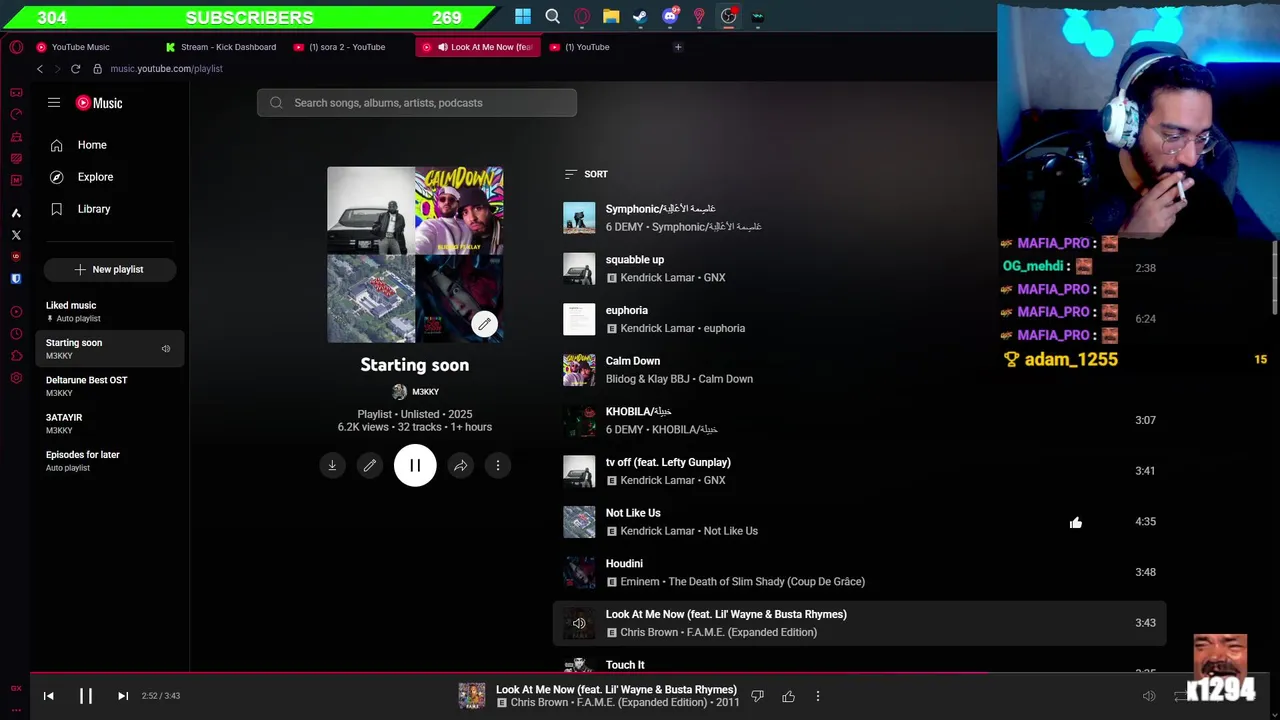Open Opera sidebar settings gear
The image size is (1280, 720).
(16, 378)
